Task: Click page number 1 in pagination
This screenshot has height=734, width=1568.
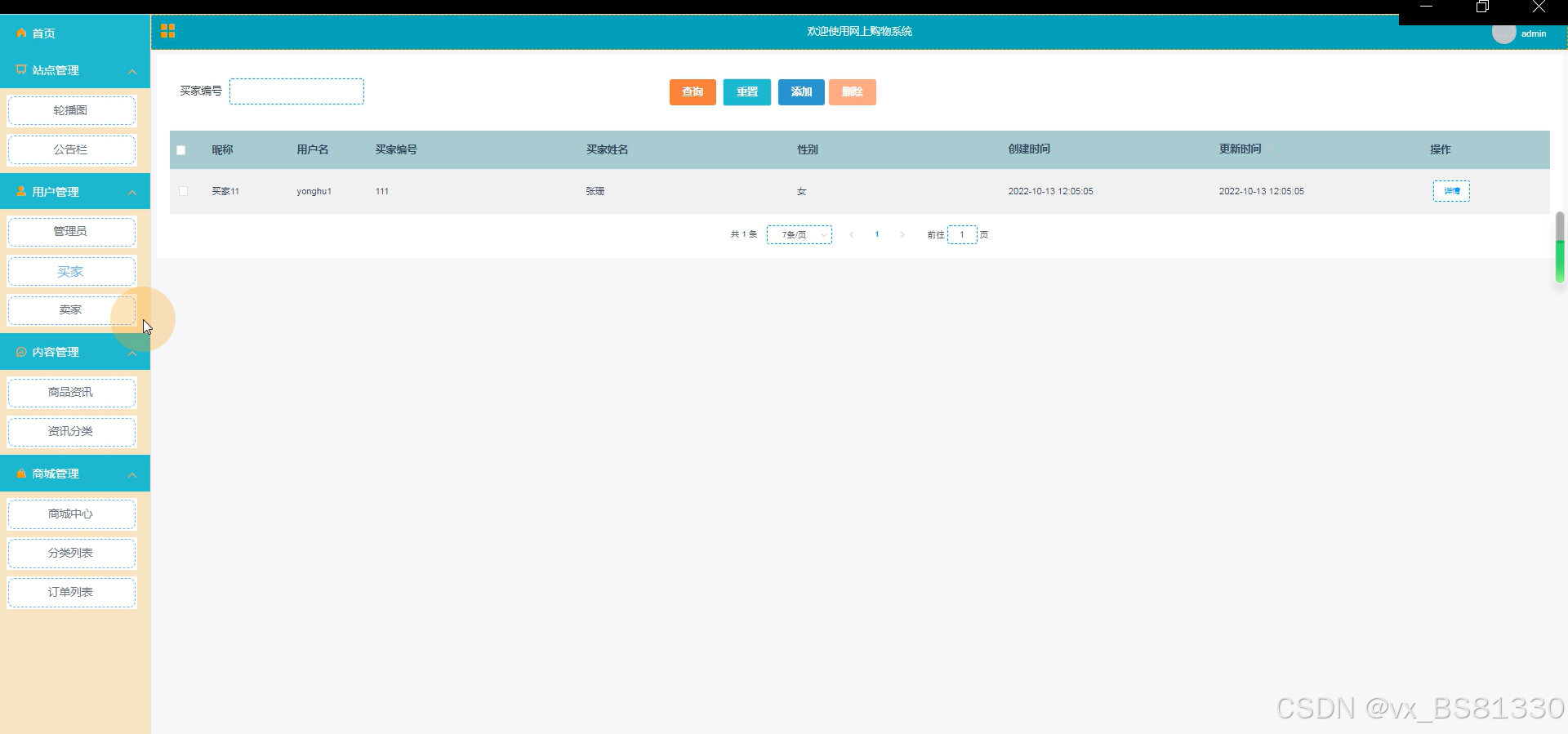Action: click(877, 234)
